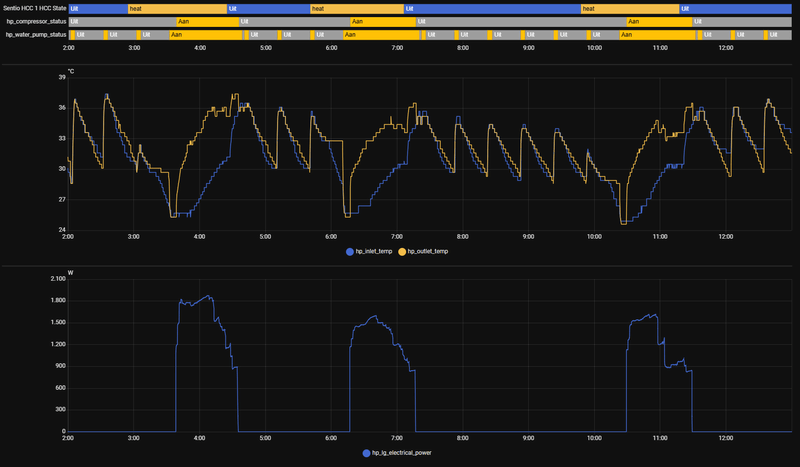
Task: Select the HCC State heat segment between 5:40 and 7:05
Action: [357, 9]
